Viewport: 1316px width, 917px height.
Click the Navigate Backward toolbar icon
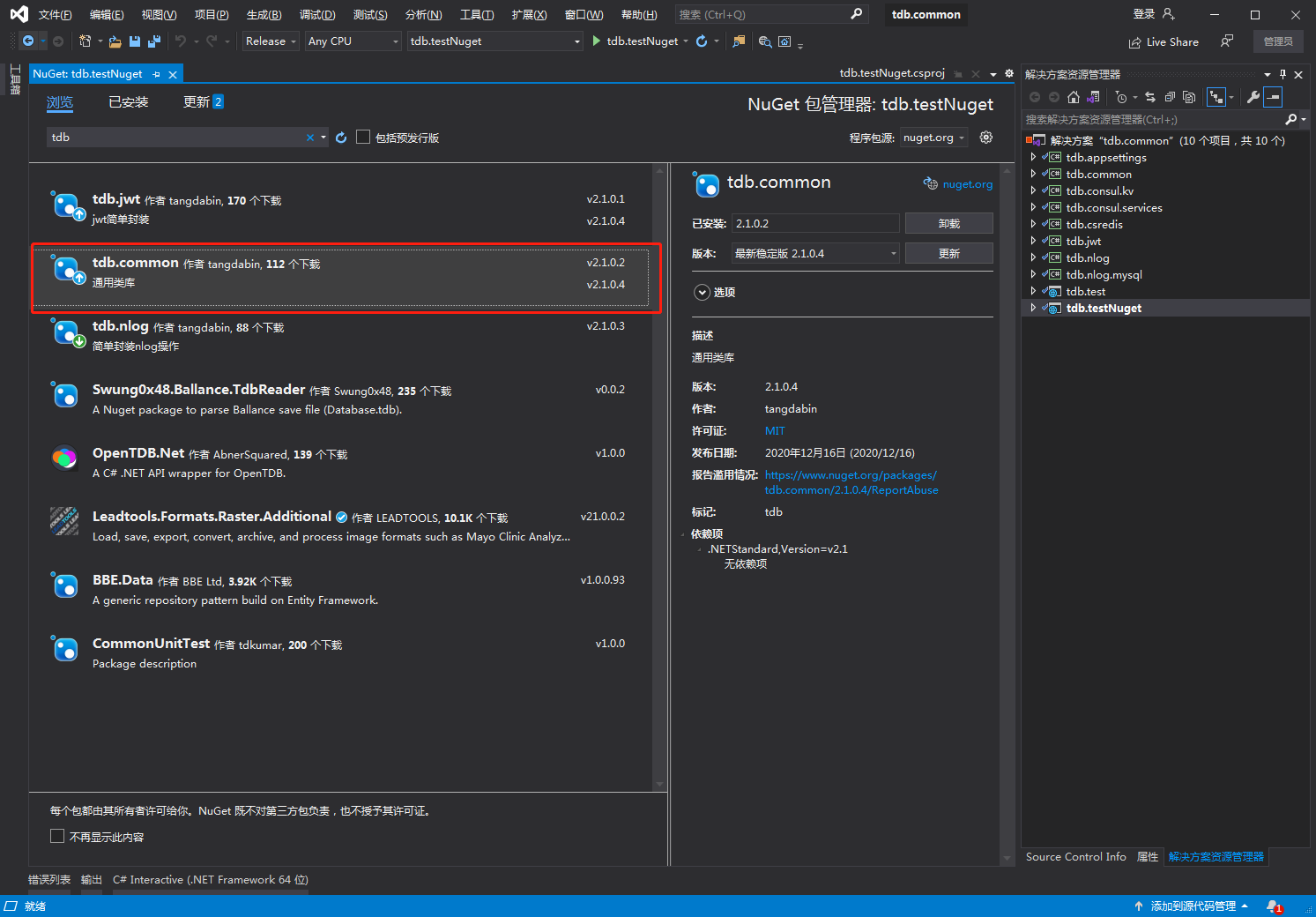pos(28,41)
